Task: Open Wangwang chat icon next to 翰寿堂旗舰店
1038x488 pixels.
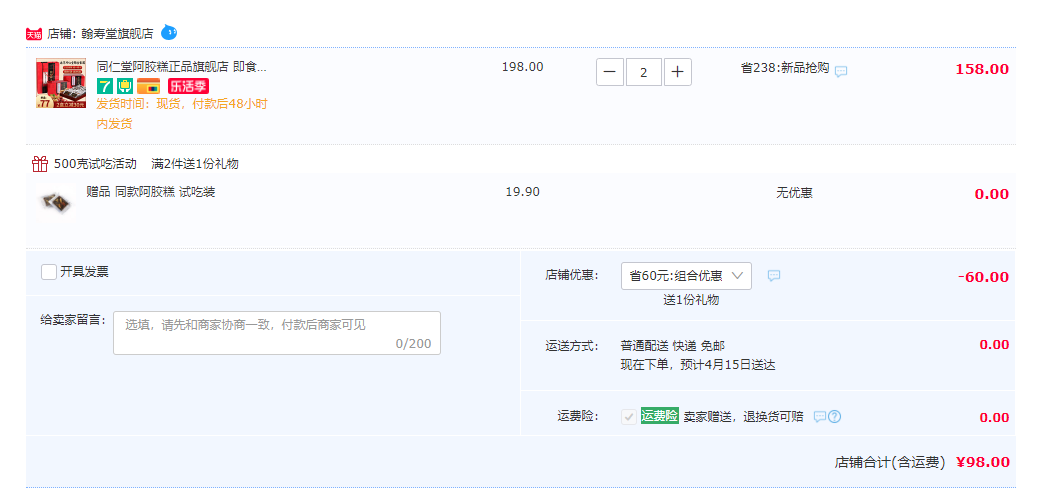Action: coord(169,32)
